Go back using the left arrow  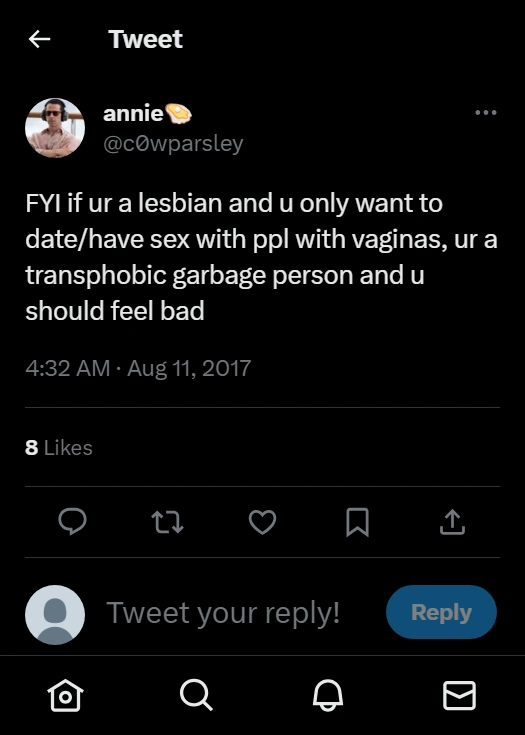pyautogui.click(x=39, y=39)
